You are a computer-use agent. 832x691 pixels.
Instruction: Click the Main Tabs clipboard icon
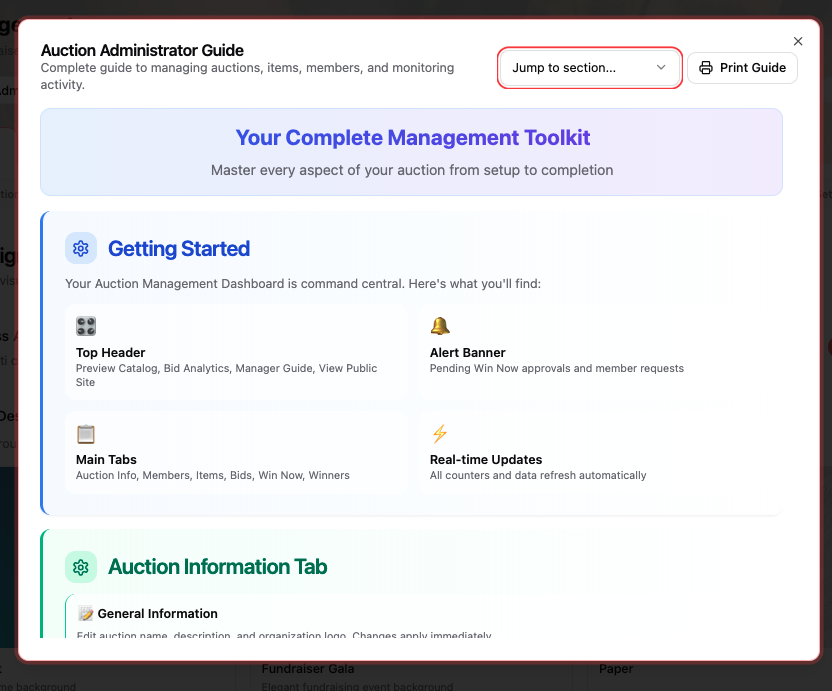coord(86,433)
